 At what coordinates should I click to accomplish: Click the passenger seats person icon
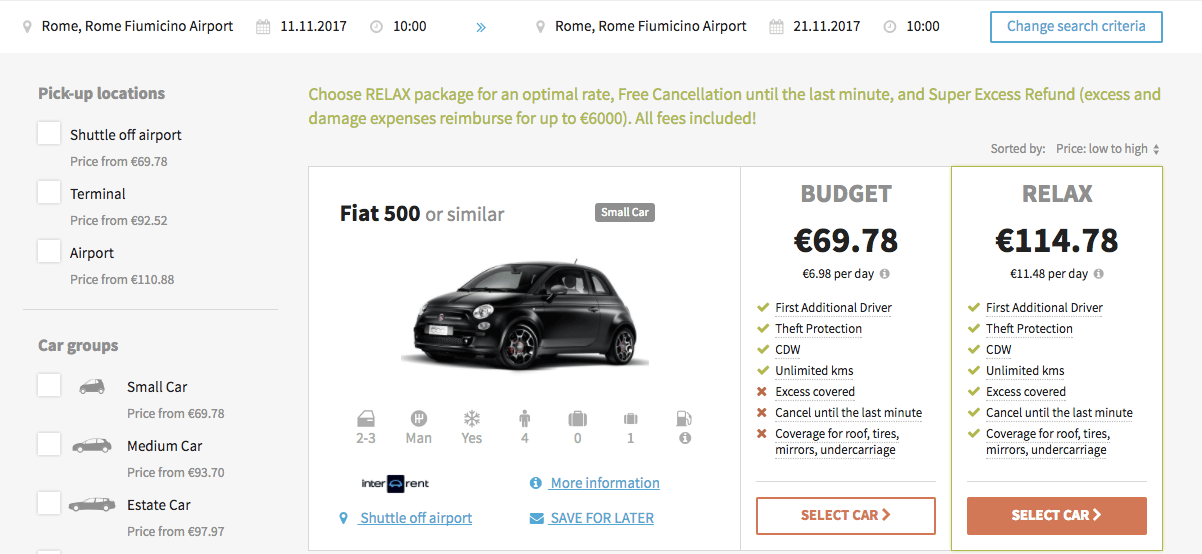coord(525,419)
